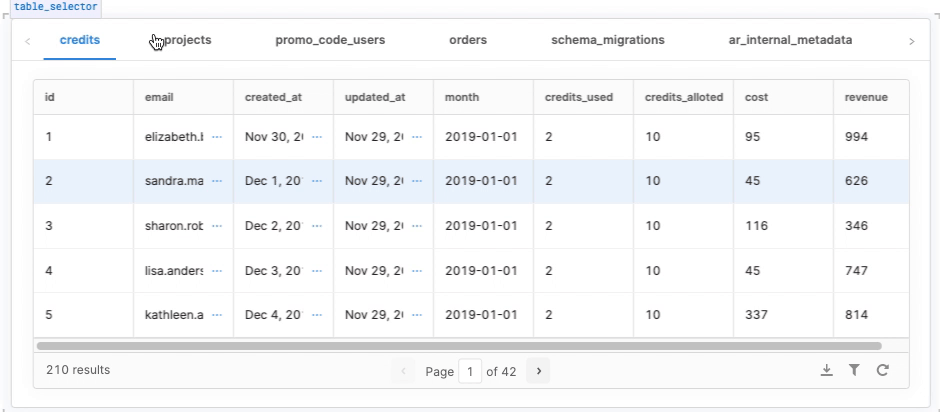Switch to the projects tab
Image resolution: width=940 pixels, height=412 pixels.
click(187, 41)
